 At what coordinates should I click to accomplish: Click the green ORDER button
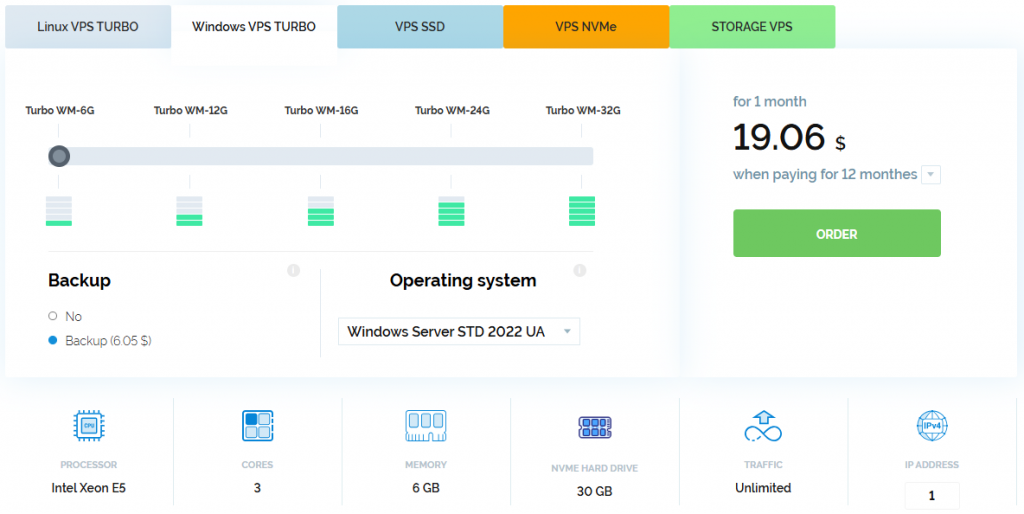point(837,233)
